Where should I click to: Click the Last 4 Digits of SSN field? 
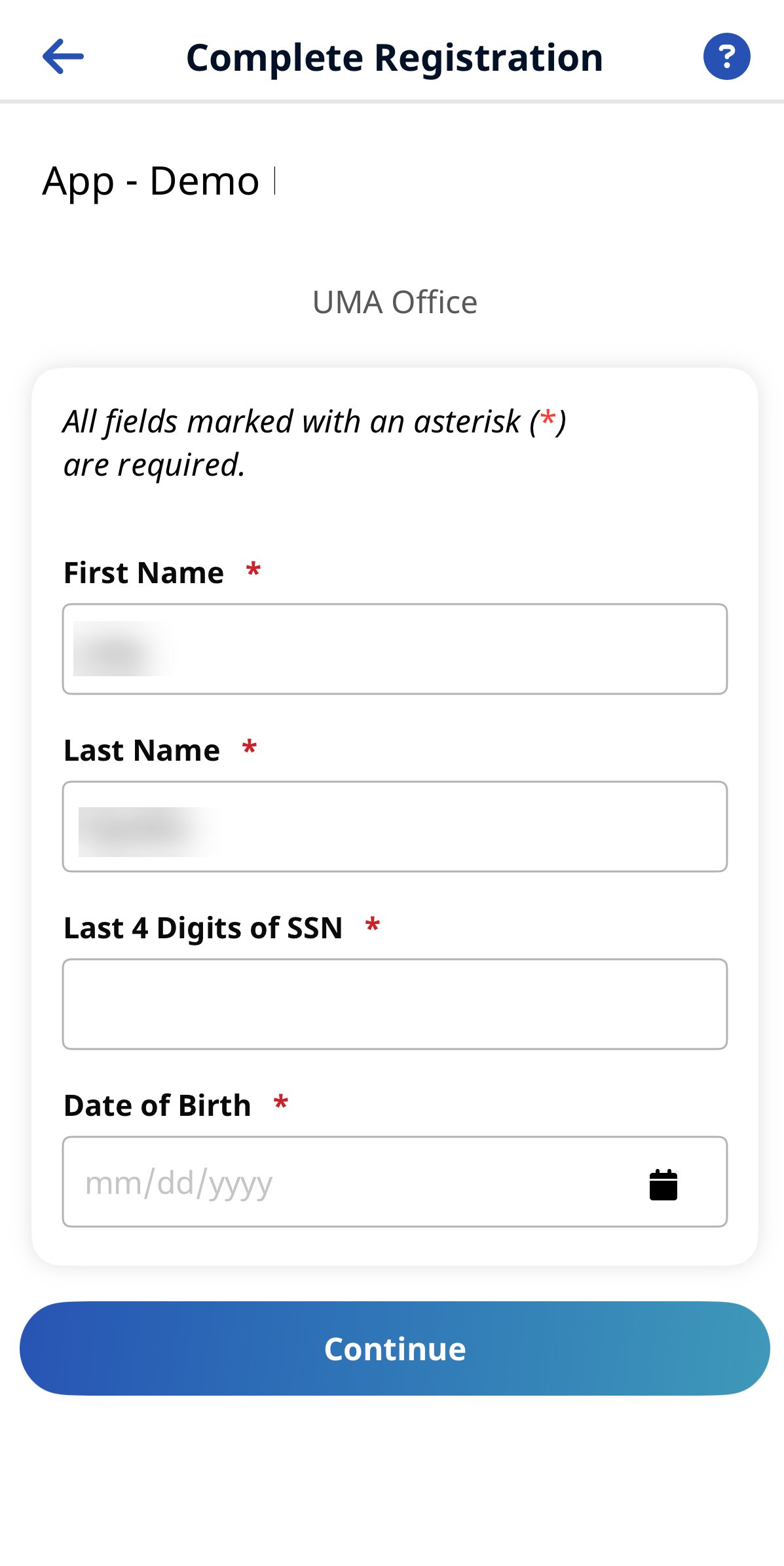(x=394, y=1004)
